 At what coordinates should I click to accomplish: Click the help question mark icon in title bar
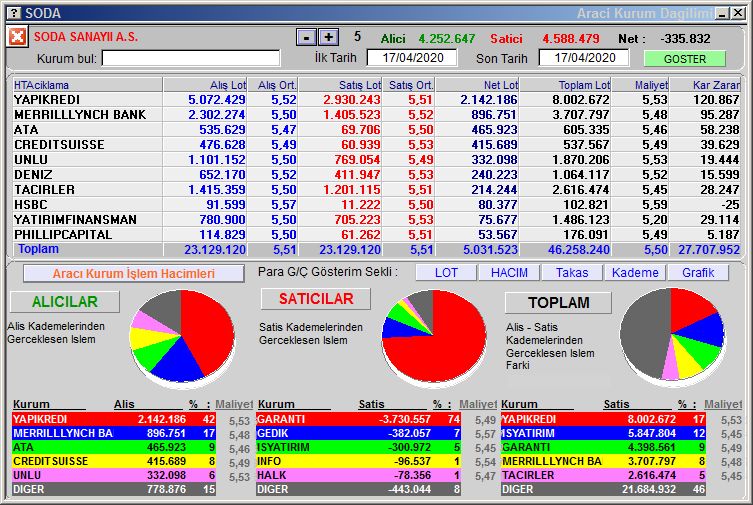pyautogui.click(x=15, y=13)
